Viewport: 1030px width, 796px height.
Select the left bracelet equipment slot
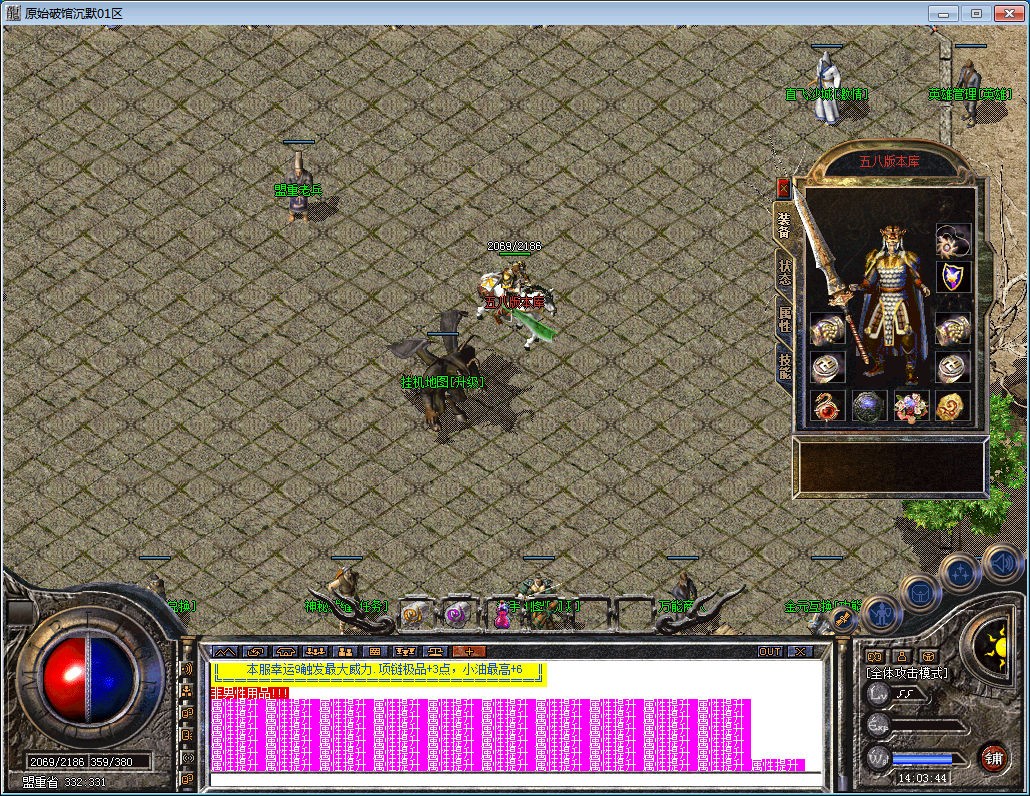click(827, 329)
